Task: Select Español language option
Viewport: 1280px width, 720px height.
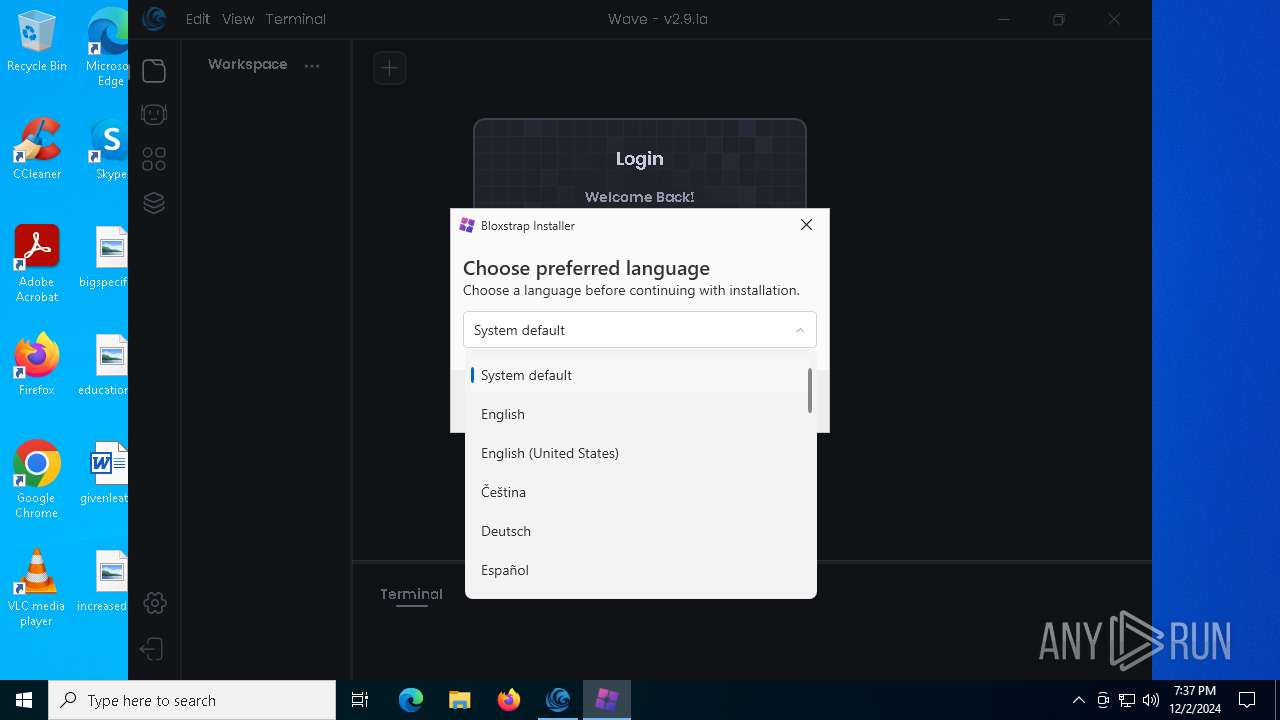Action: point(640,570)
